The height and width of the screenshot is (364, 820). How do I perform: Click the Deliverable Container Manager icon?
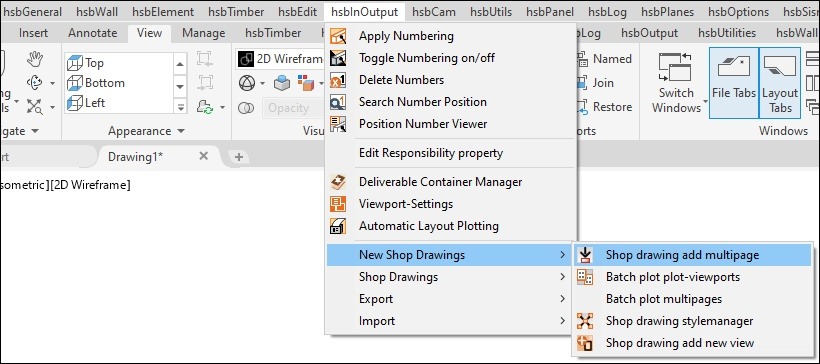tap(338, 182)
